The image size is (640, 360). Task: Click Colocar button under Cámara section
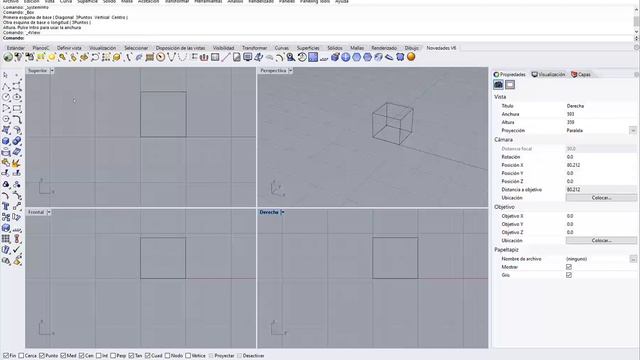coord(601,198)
